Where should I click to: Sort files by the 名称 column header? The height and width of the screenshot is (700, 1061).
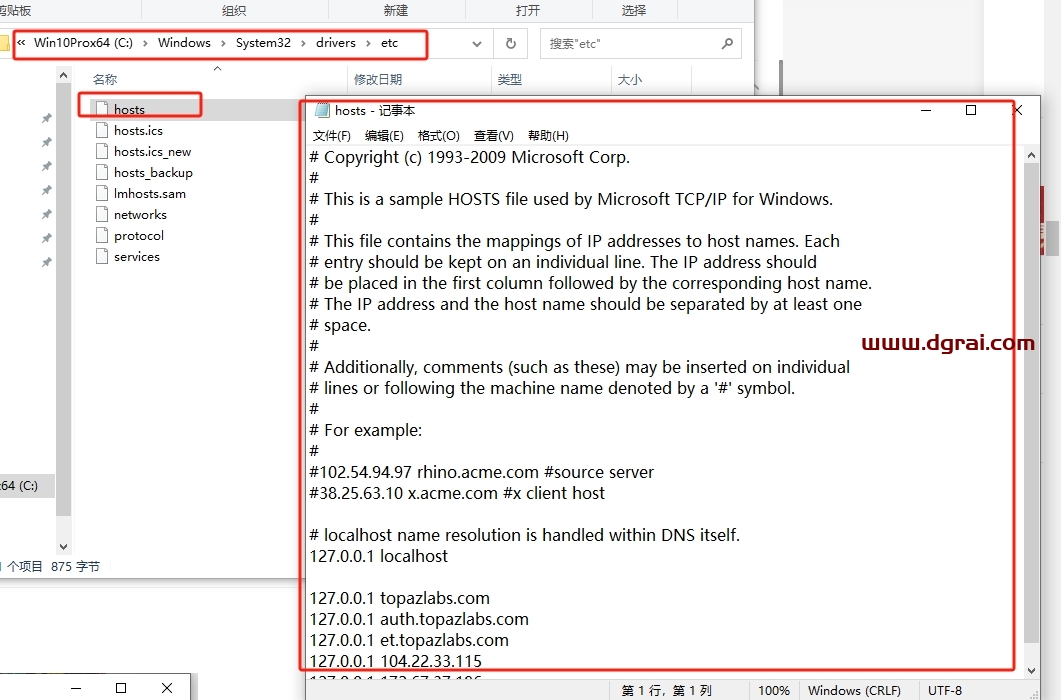(x=105, y=79)
